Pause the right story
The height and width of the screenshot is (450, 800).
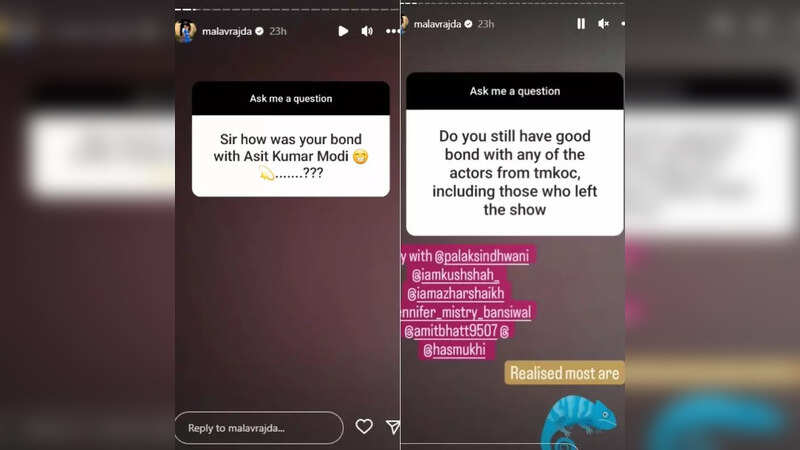pyautogui.click(x=581, y=23)
